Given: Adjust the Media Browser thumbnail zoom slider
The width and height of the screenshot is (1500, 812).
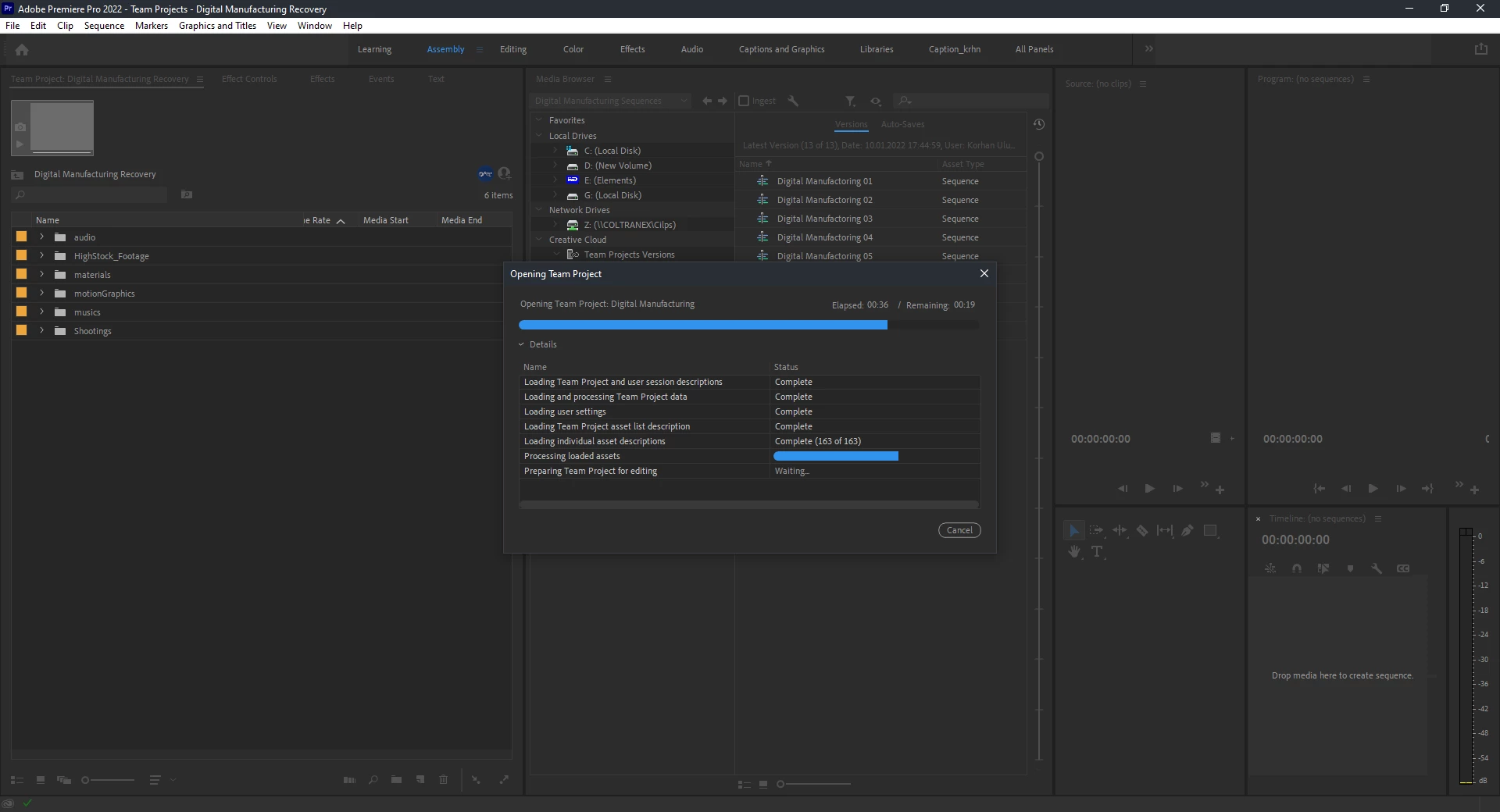Looking at the screenshot, I should (x=813, y=784).
